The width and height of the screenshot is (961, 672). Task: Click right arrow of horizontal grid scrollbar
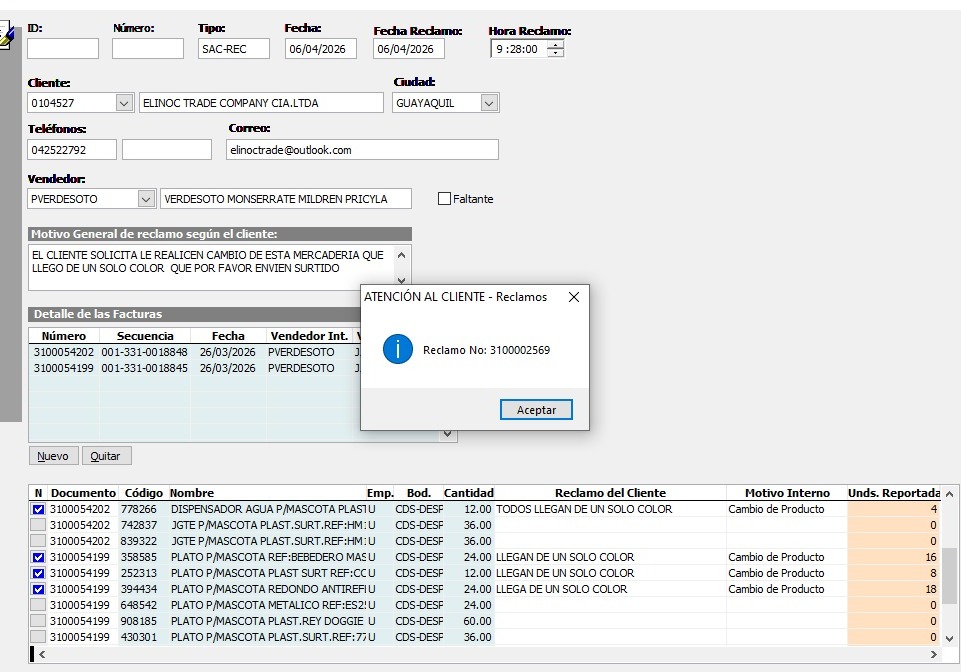(x=934, y=654)
